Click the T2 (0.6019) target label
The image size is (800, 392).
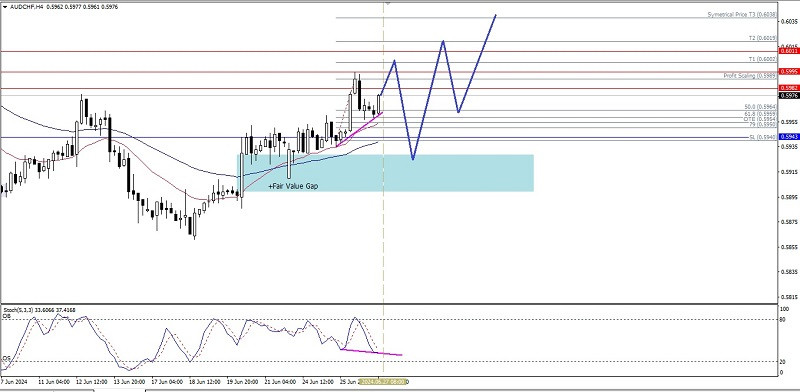[763, 38]
